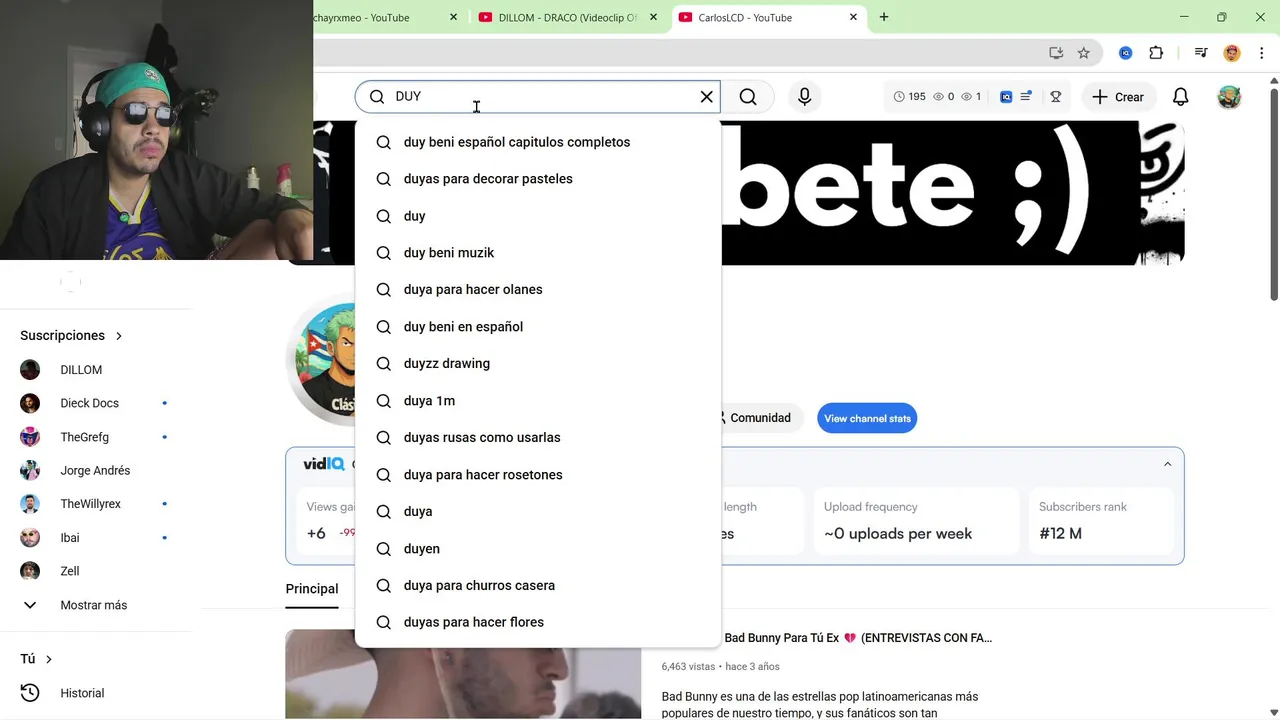Clear the search box with the X icon
Viewport: 1280px width, 720px height.
pyautogui.click(x=707, y=97)
